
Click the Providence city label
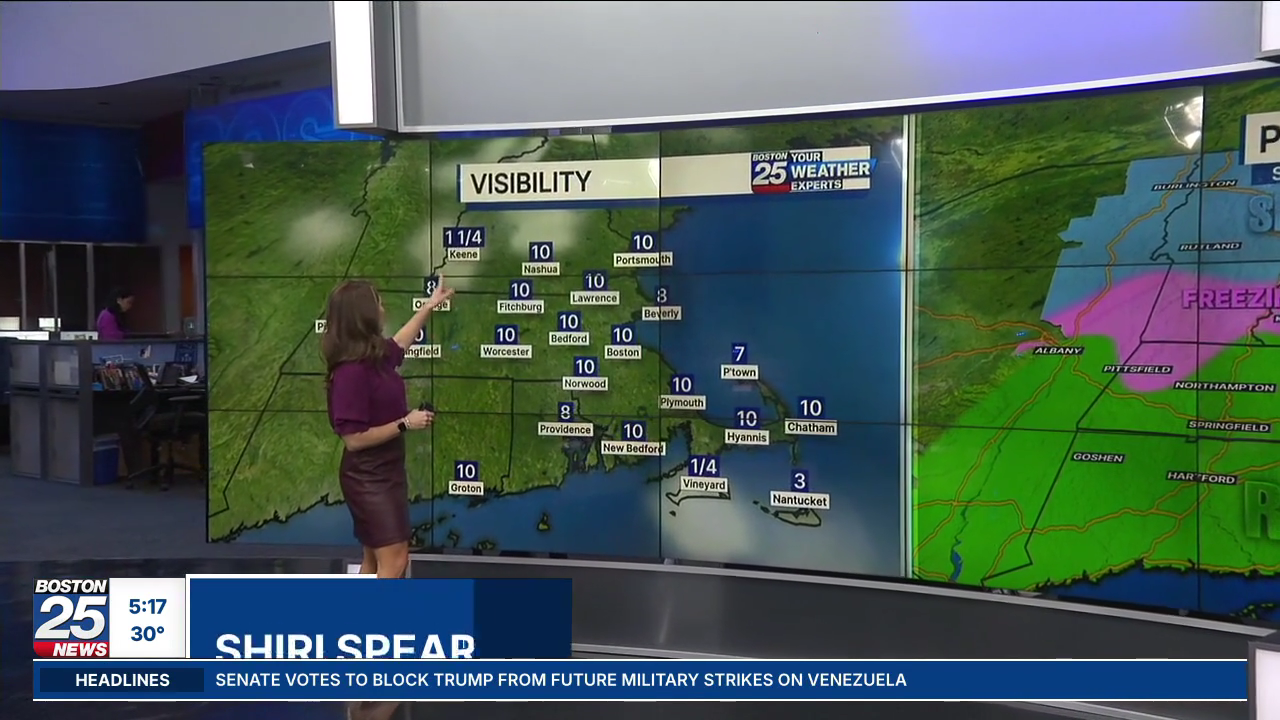pyautogui.click(x=565, y=430)
